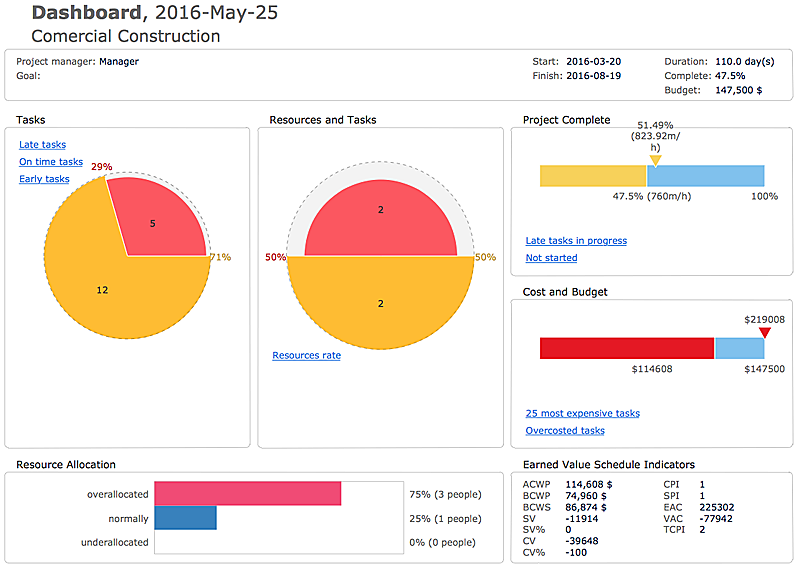Show the Overcosted tasks link
Image resolution: width=800 pixels, height=577 pixels.
(x=565, y=431)
